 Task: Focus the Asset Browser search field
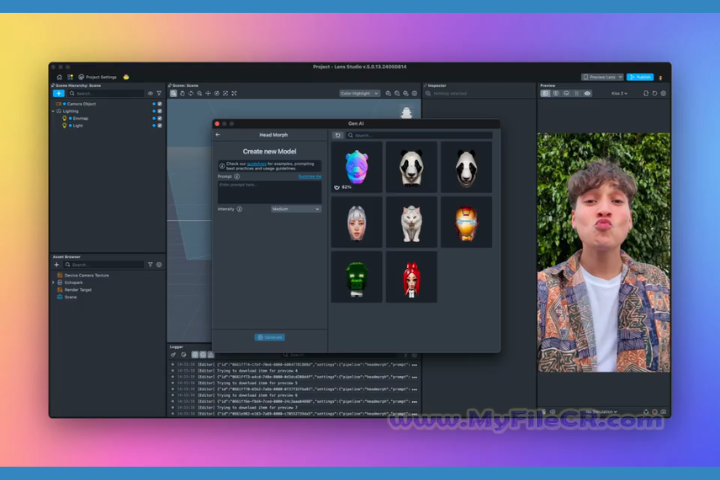coord(104,265)
